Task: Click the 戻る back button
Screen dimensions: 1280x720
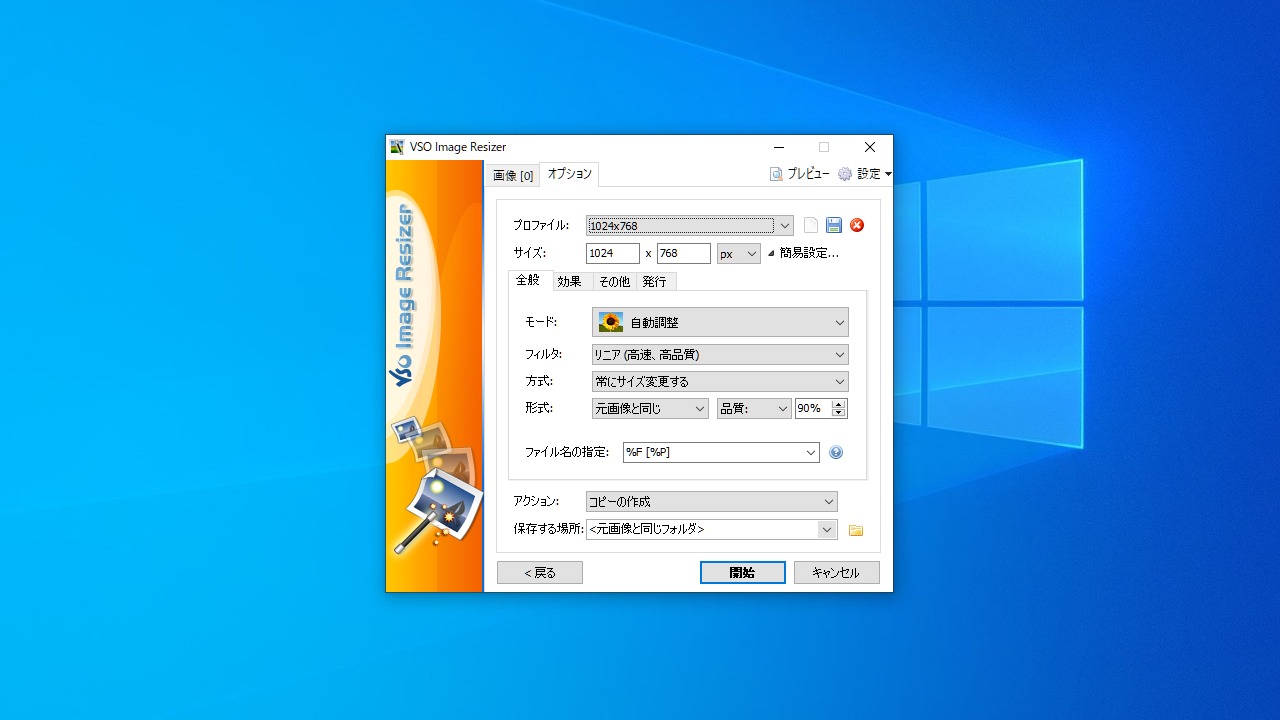Action: point(540,573)
